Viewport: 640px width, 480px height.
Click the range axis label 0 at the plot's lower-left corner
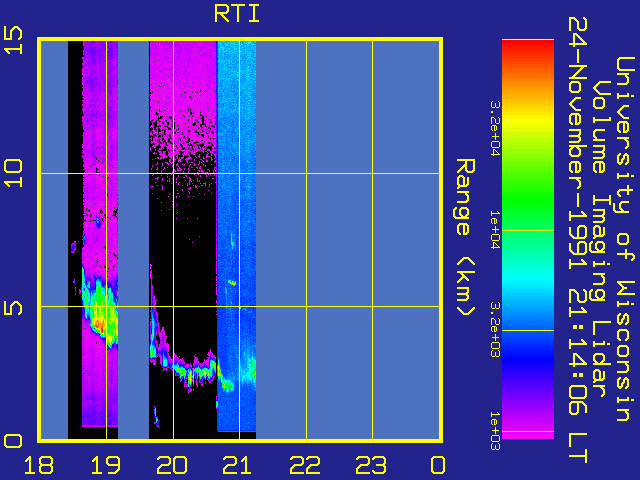13,441
